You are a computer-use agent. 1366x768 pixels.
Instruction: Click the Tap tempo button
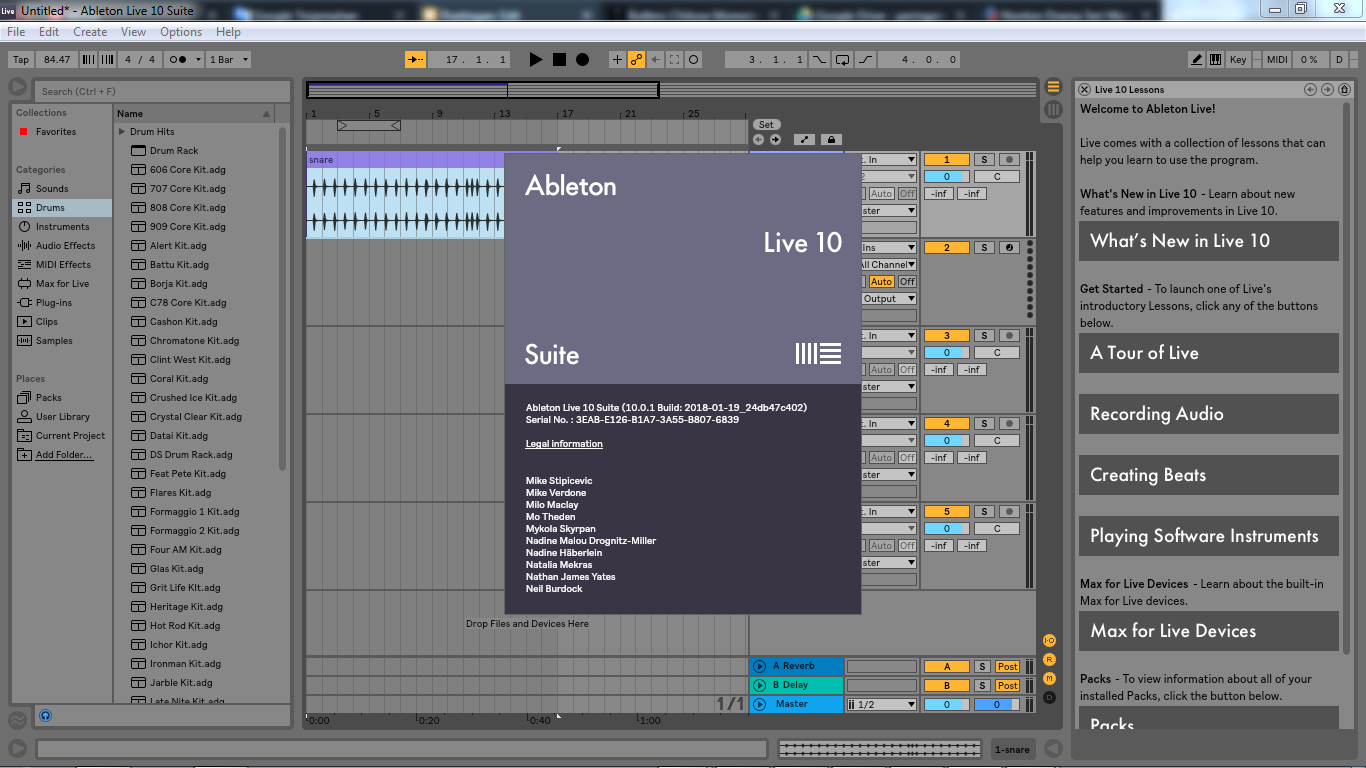(21, 60)
